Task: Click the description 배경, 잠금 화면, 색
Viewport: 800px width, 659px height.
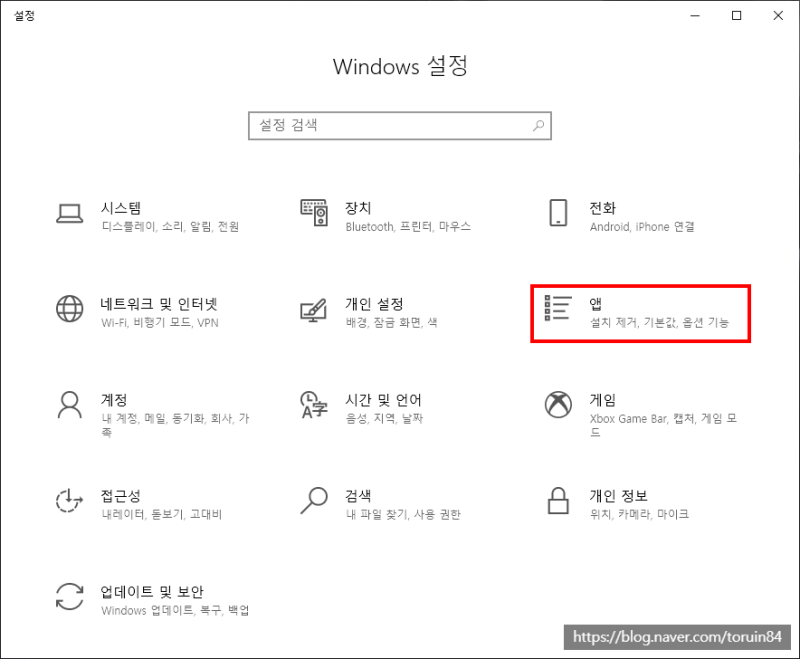Action: 392,322
